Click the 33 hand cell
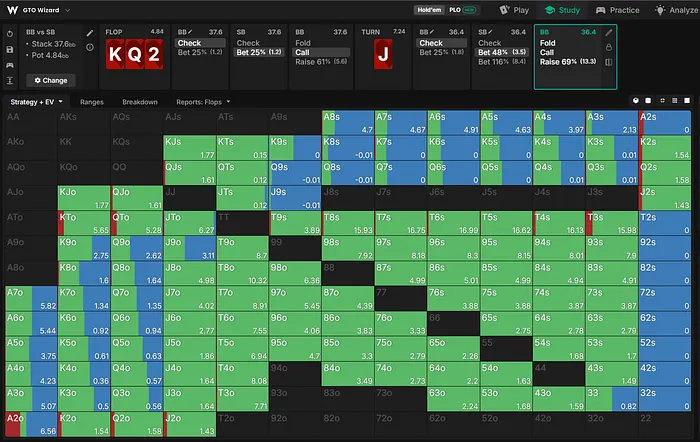Image resolution: width=700 pixels, height=442 pixels. tap(612, 399)
